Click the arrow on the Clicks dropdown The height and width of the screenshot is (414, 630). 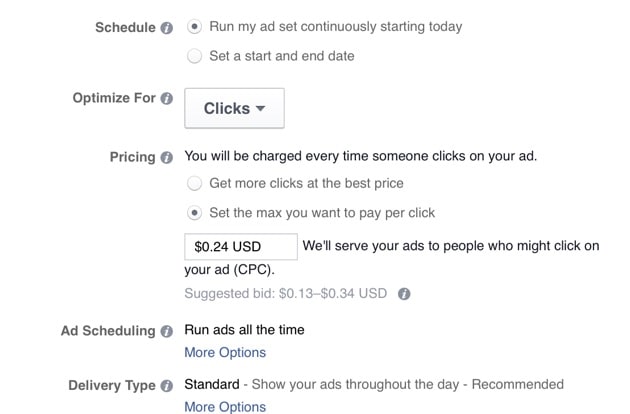click(x=260, y=109)
